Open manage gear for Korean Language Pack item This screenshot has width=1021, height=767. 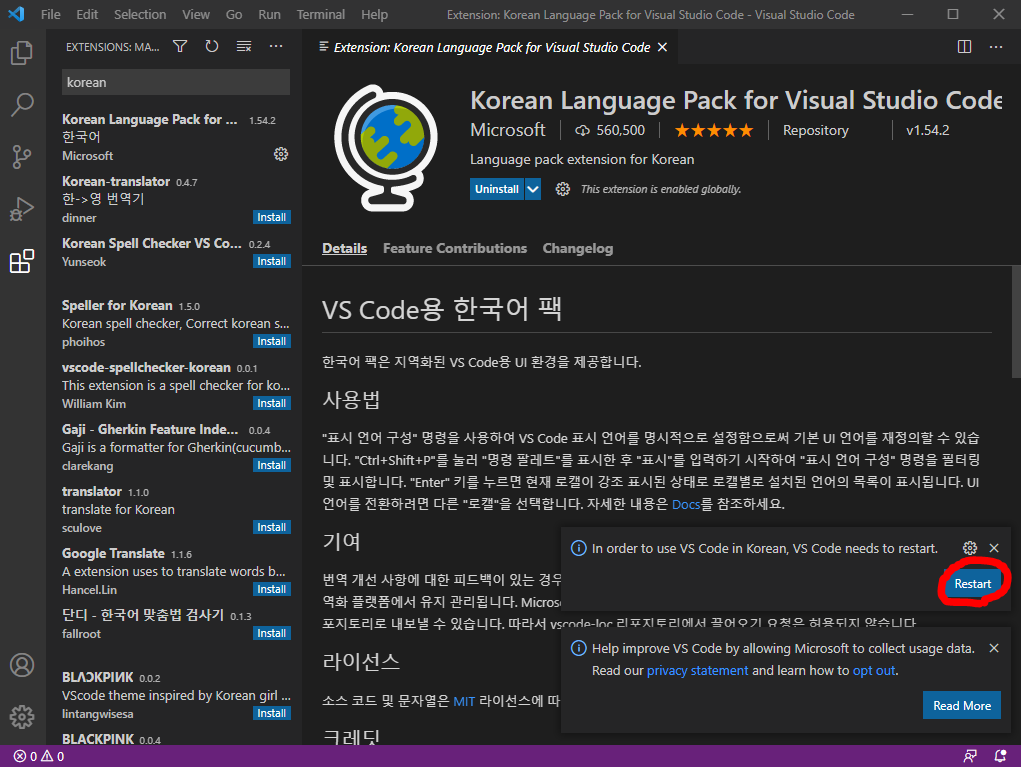coord(281,154)
